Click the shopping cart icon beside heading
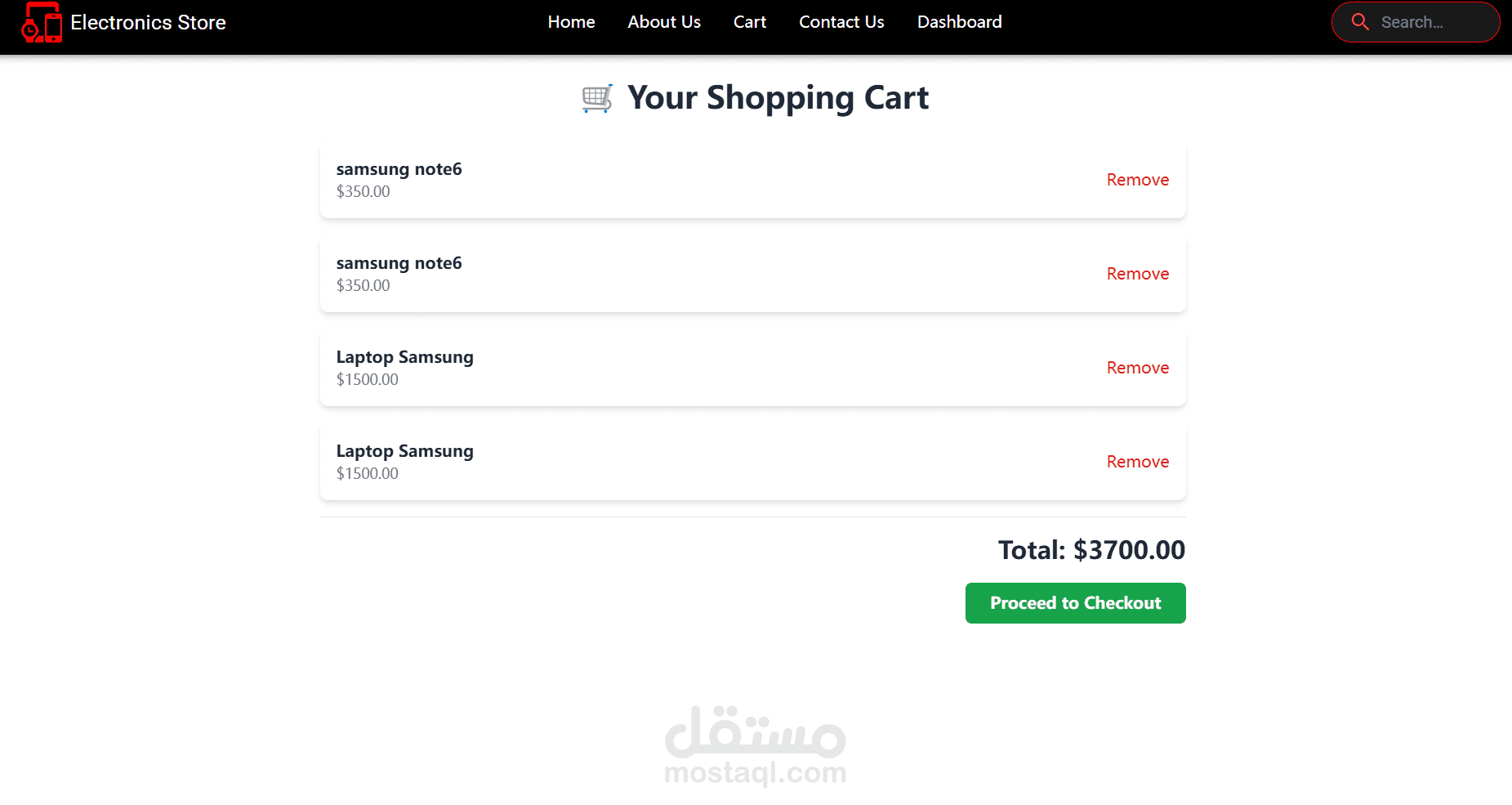The width and height of the screenshot is (1512, 805). point(597,98)
